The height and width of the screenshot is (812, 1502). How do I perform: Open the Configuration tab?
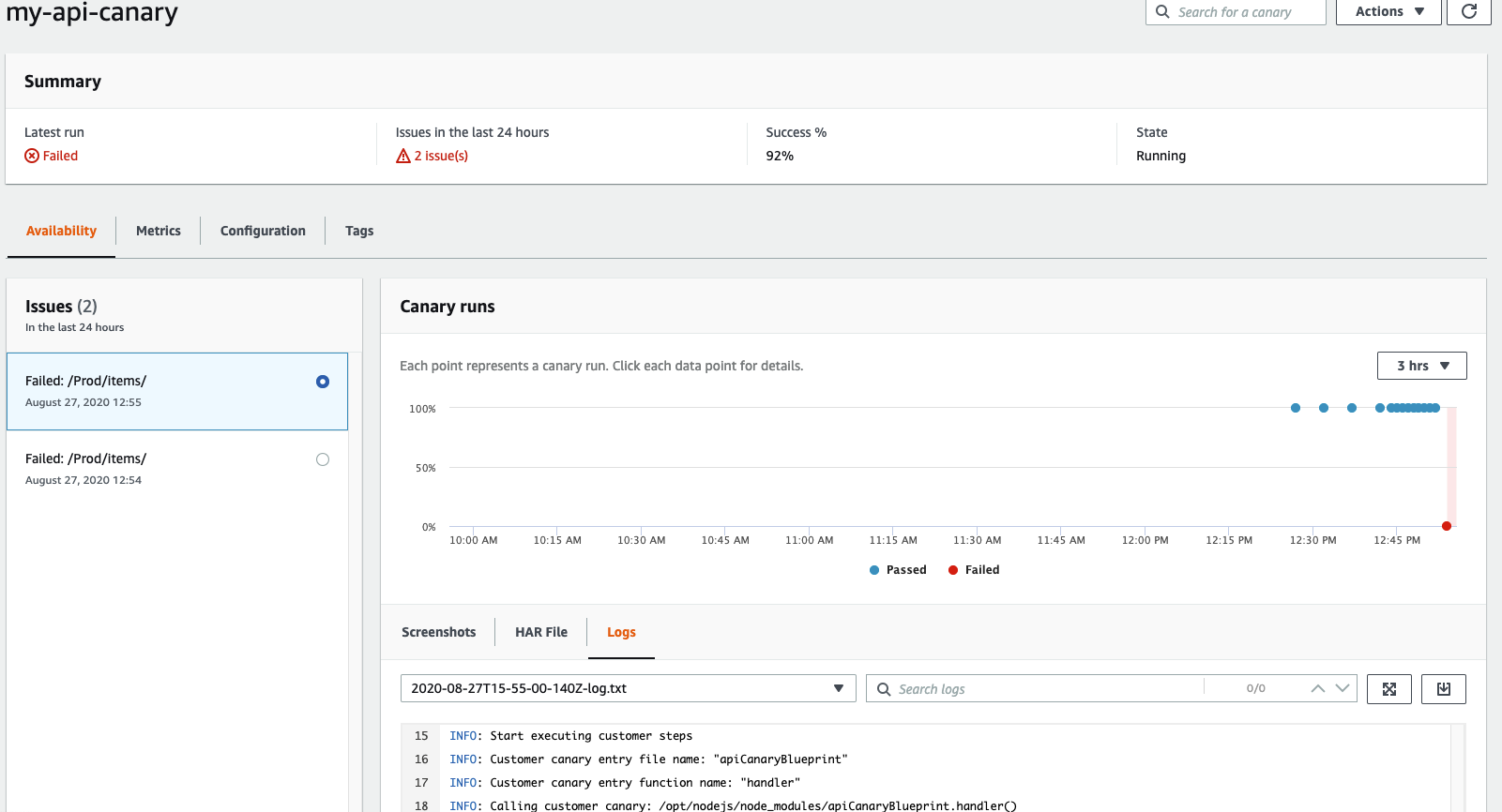click(263, 231)
